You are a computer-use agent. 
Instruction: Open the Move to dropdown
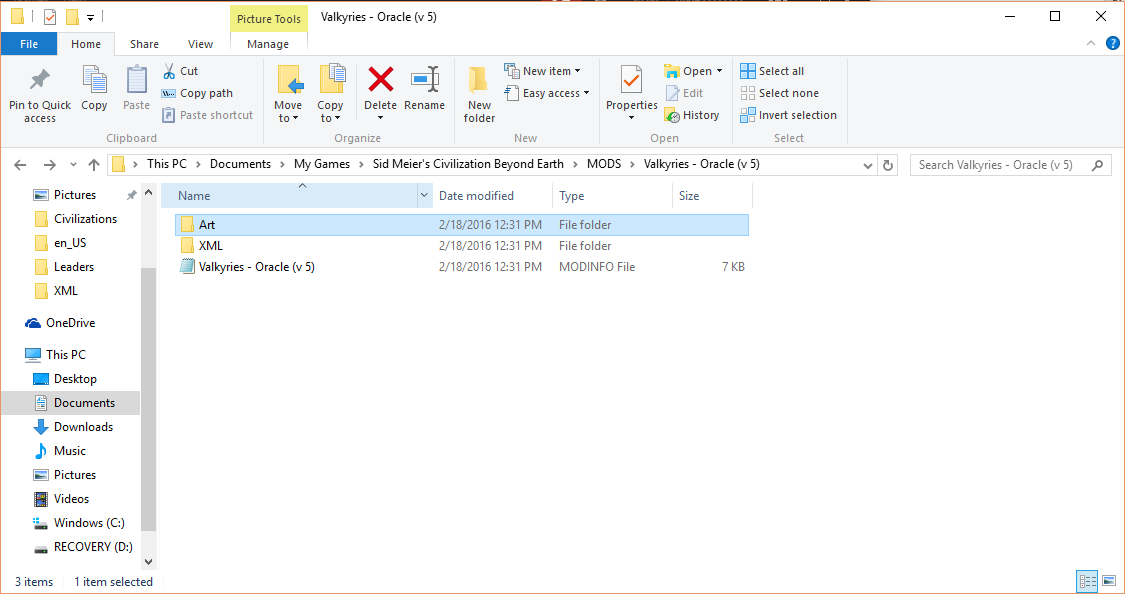[x=287, y=111]
